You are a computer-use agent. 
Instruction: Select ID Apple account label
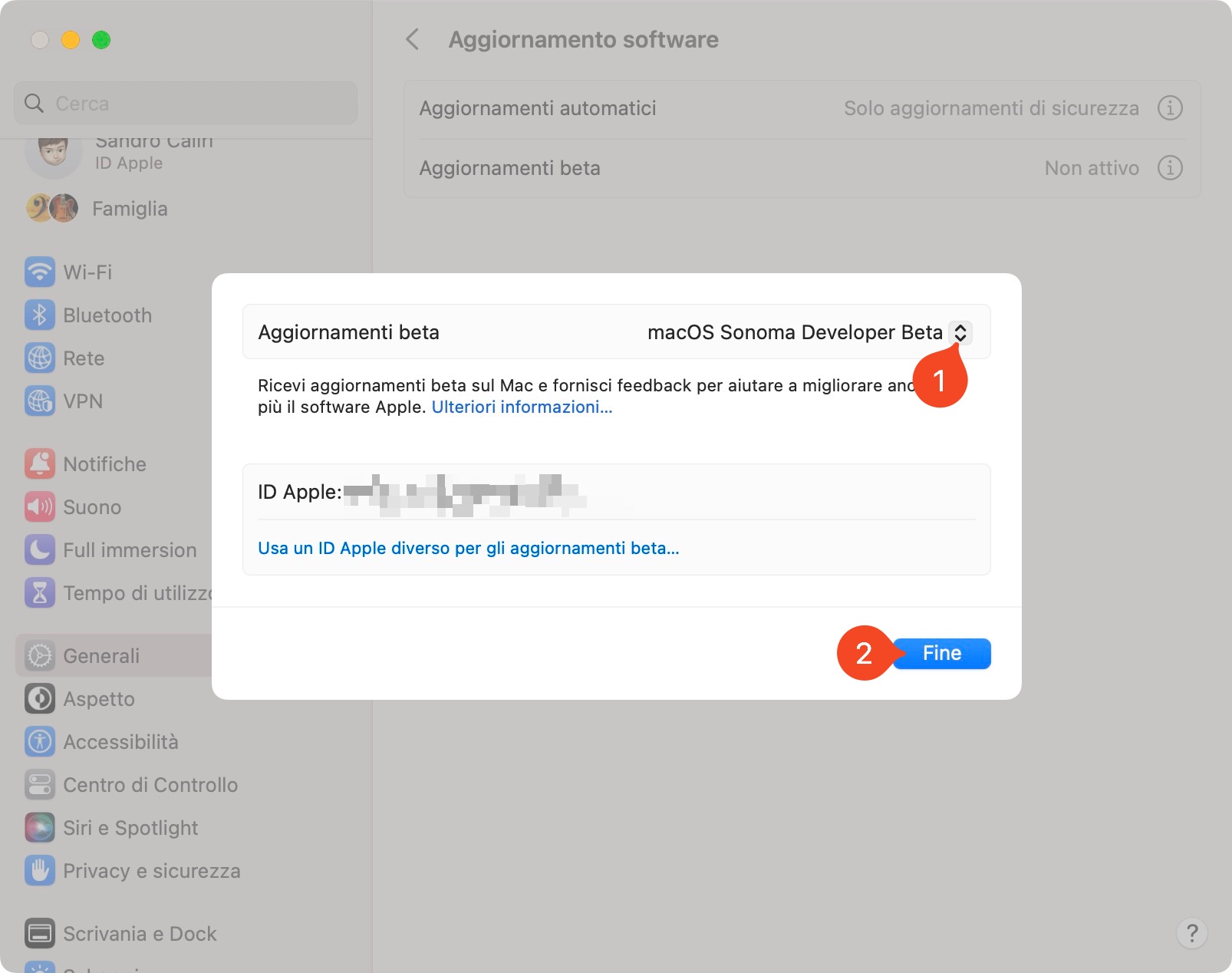coord(129,163)
